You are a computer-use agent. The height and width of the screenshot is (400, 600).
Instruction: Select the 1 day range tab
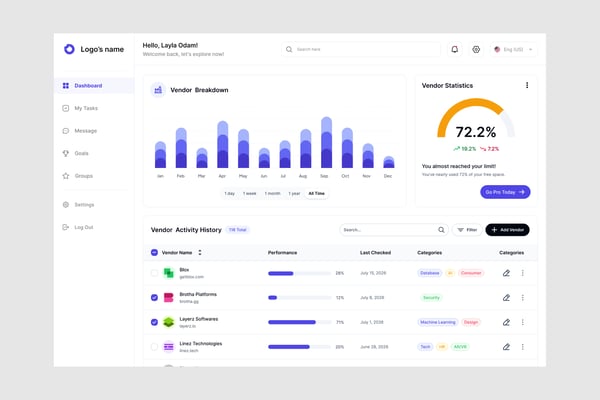point(230,194)
